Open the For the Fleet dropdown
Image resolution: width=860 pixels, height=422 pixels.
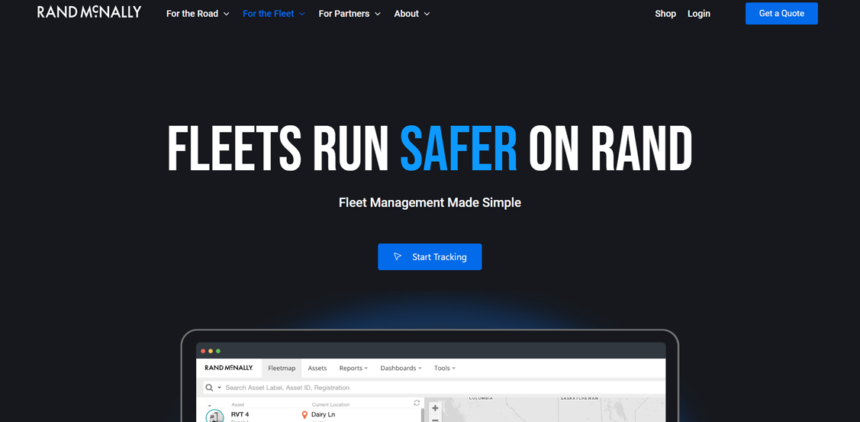(274, 14)
